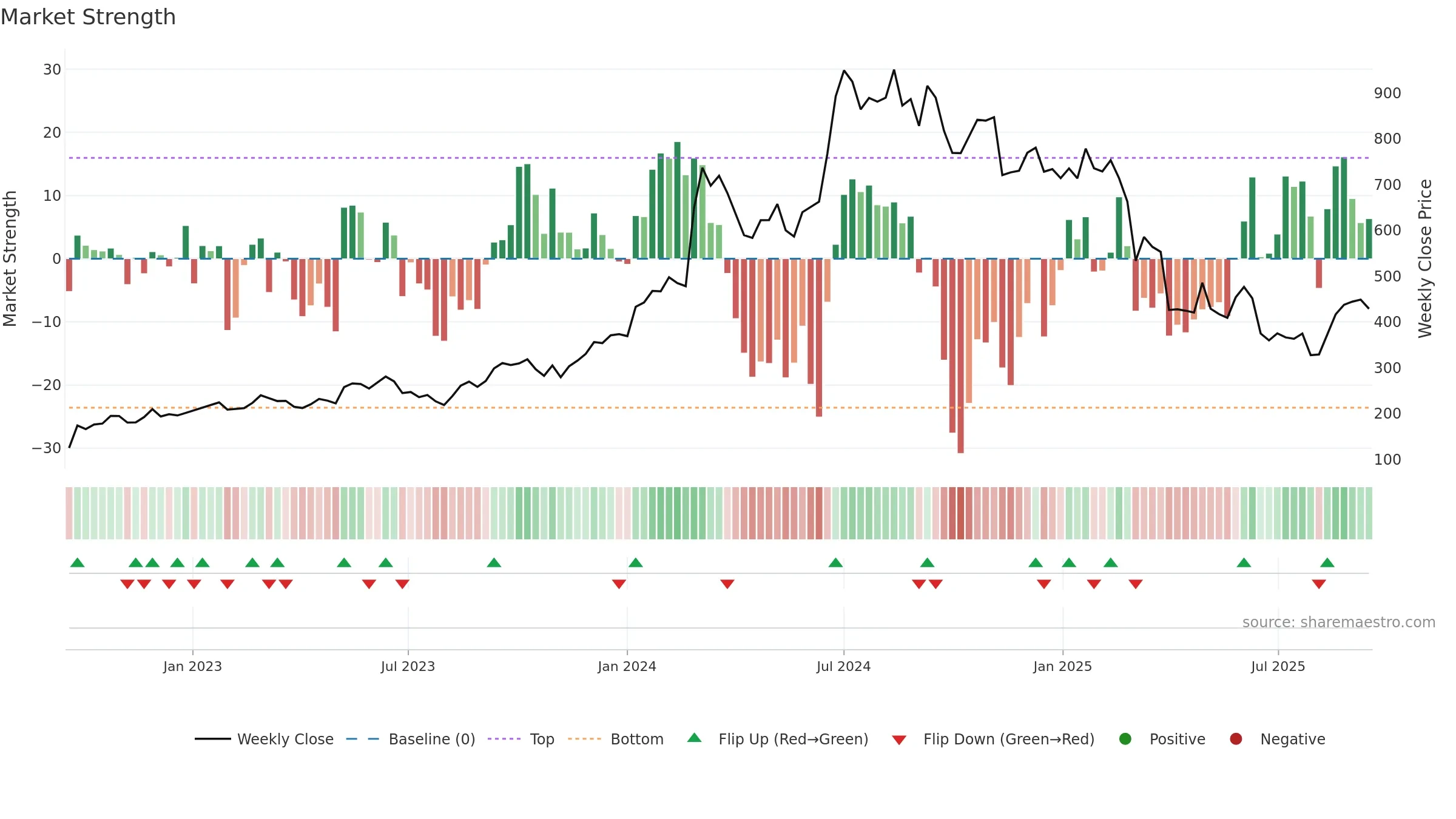The image size is (1456, 819).
Task: Toggle the Top legend entry
Action: pyautogui.click(x=521, y=739)
